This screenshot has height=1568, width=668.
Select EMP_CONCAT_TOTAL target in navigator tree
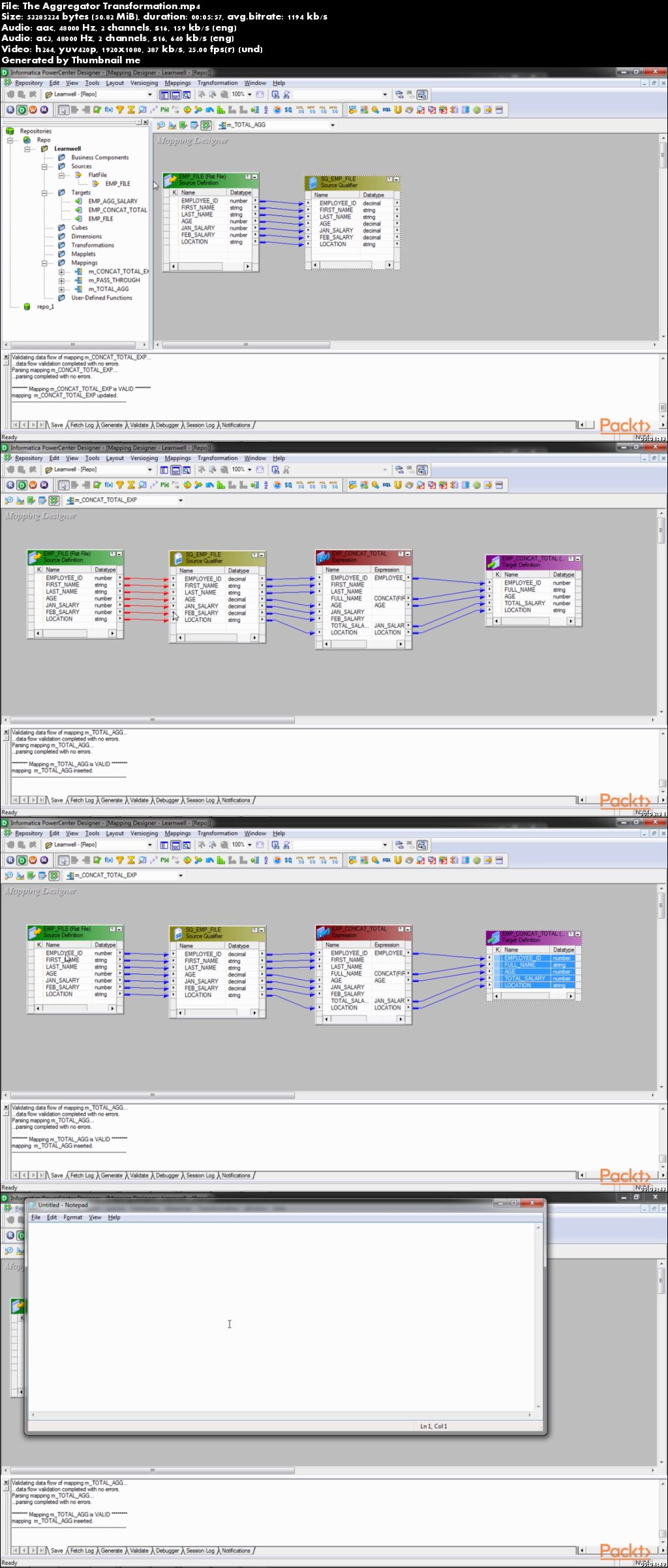pos(117,210)
